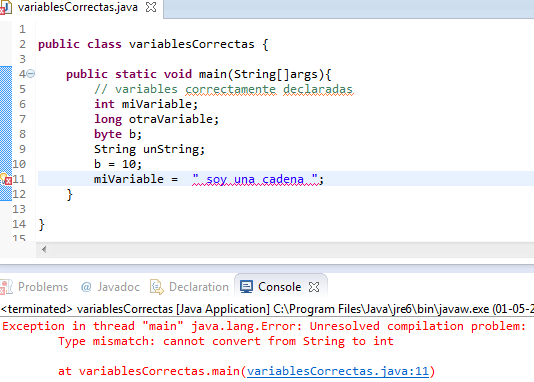Click the class name variablesCorrectas in code
The image size is (534, 382).
[x=192, y=44]
